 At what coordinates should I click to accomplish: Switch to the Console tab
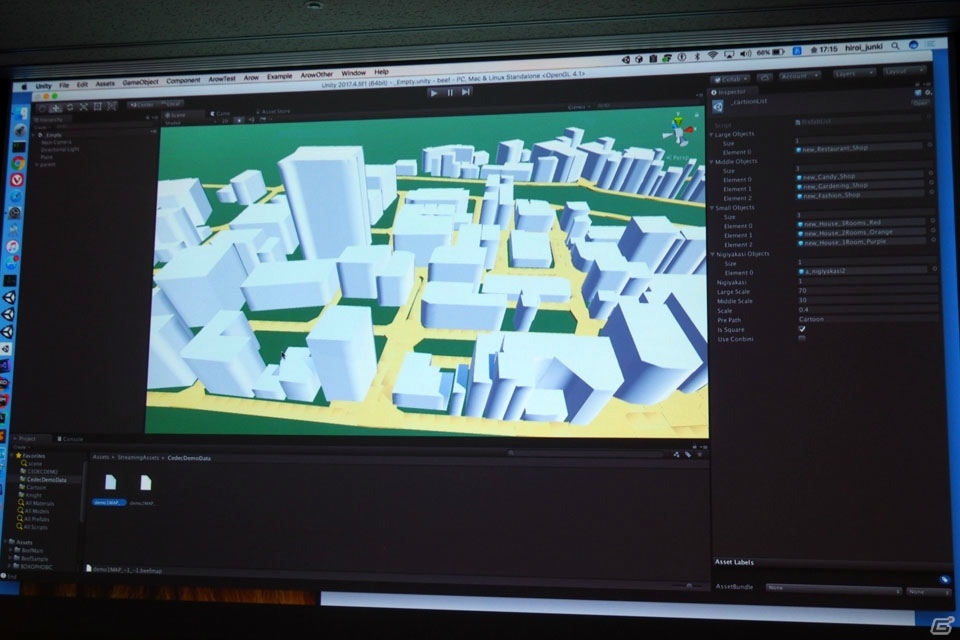pos(70,439)
